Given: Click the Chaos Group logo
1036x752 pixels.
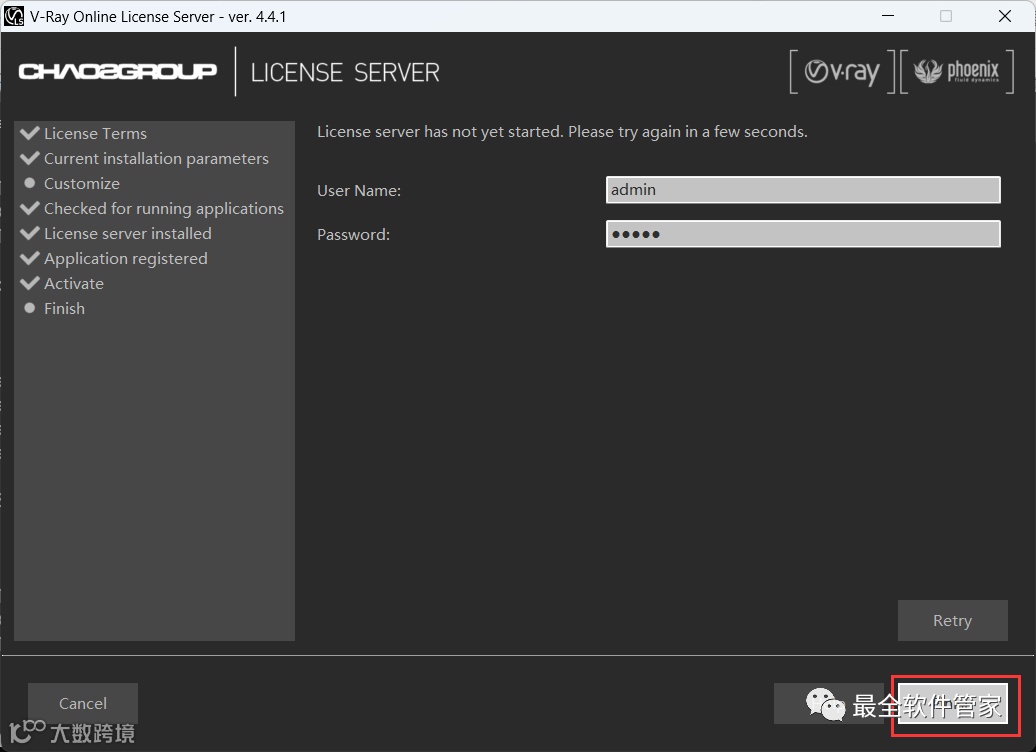Looking at the screenshot, I should (x=118, y=71).
